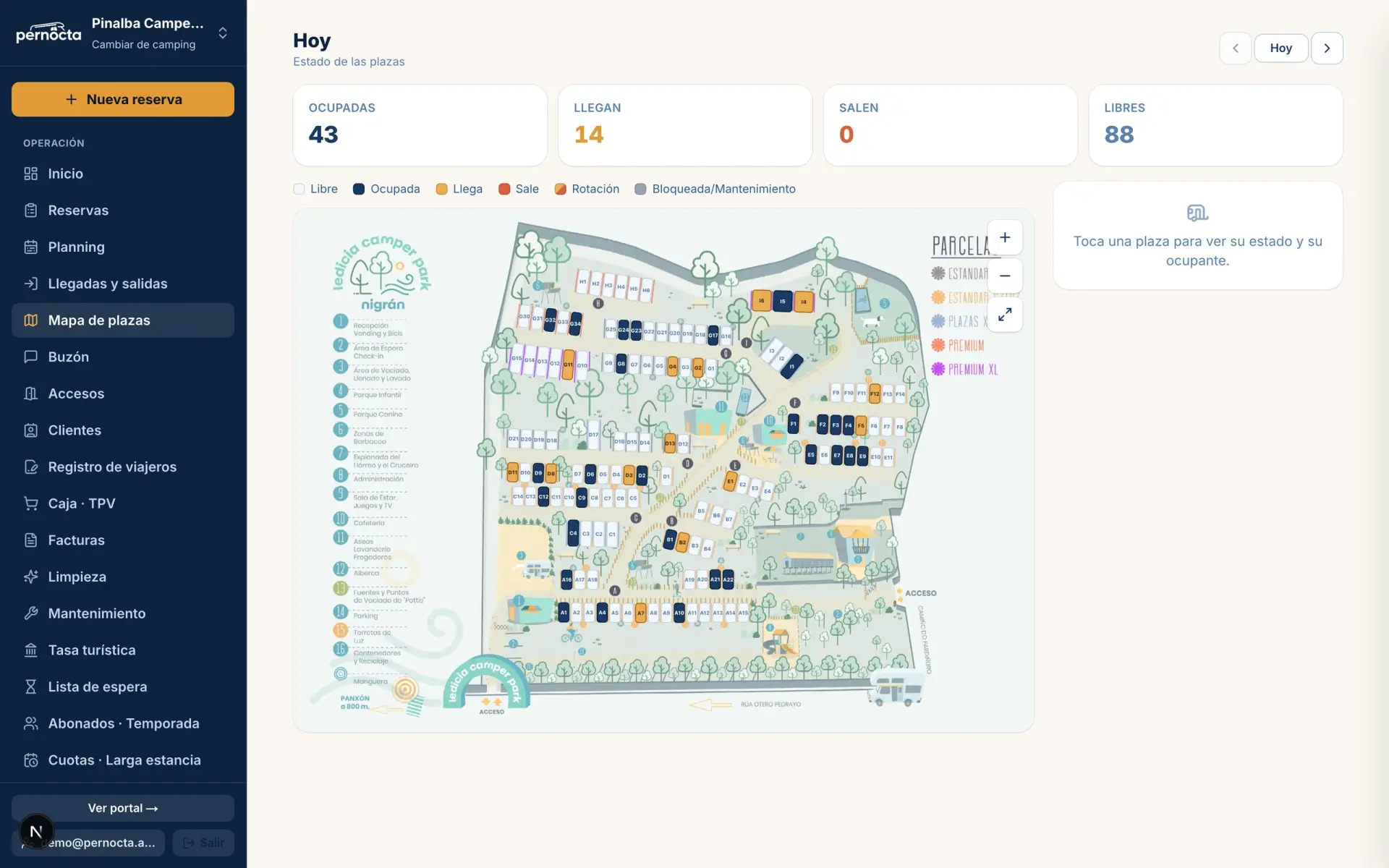
Task: Click the LIBRES 88 stat card
Action: point(1215,125)
